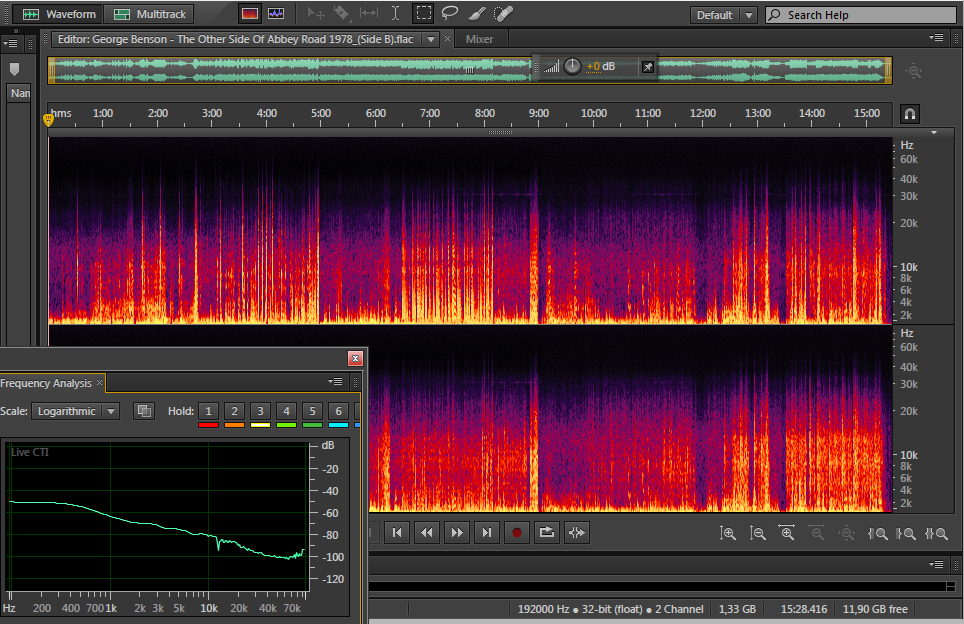Select the Paintbrush Selection tool
The image size is (964, 624).
coord(476,14)
